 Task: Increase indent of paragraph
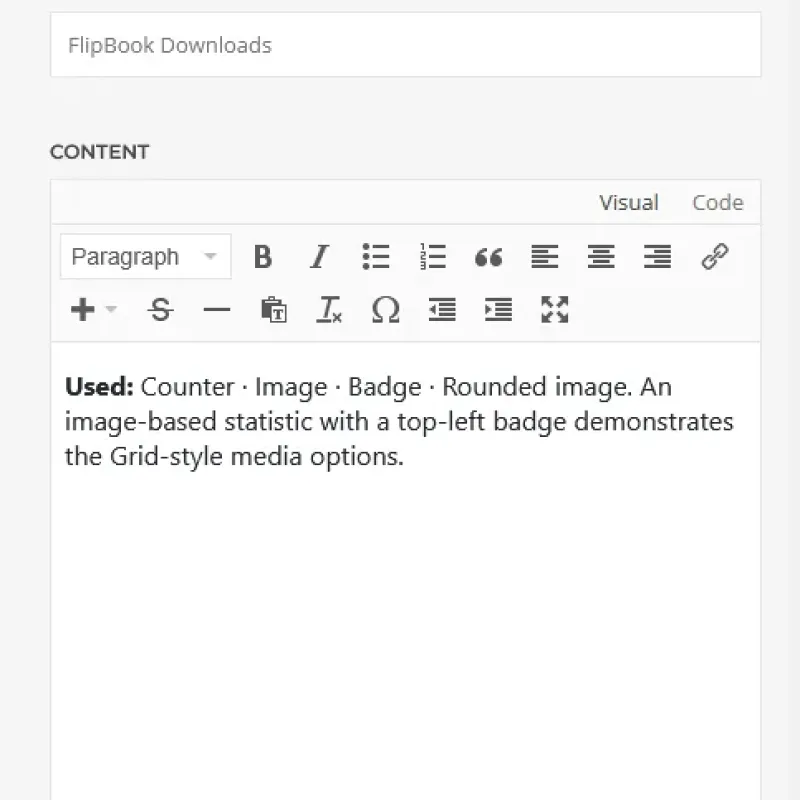(x=498, y=310)
